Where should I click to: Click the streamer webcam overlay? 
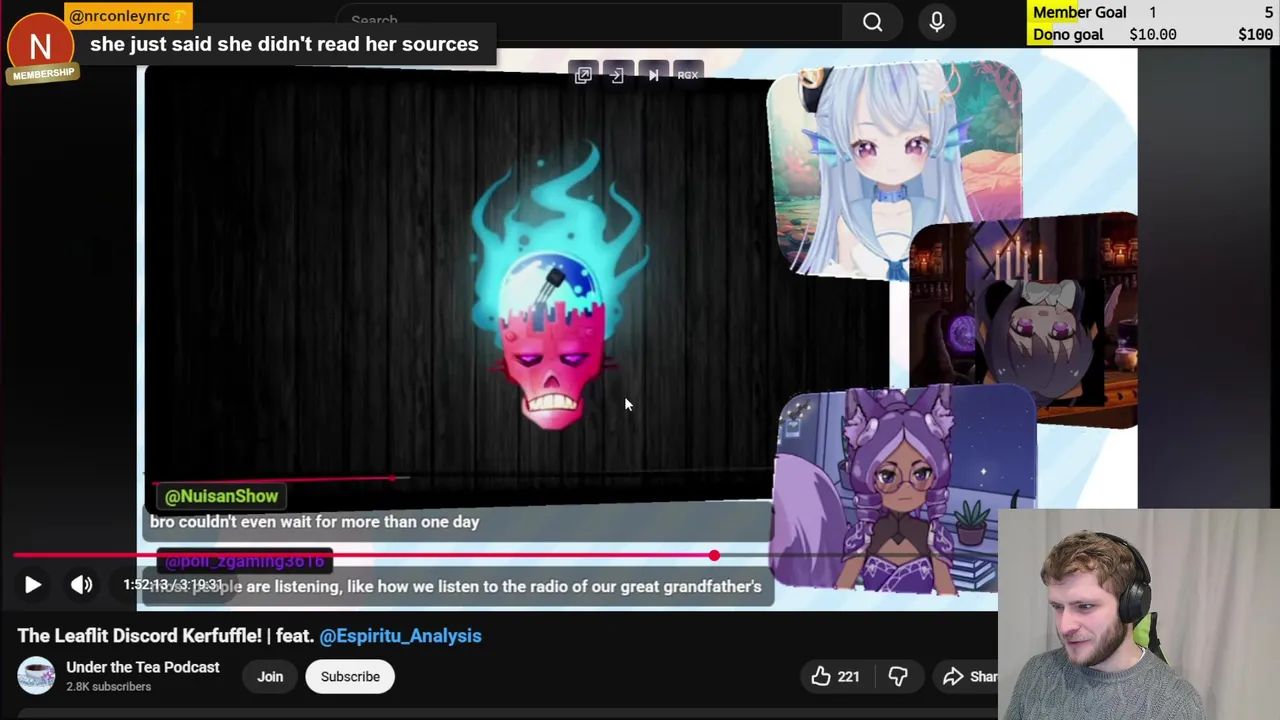pyautogui.click(x=1138, y=615)
